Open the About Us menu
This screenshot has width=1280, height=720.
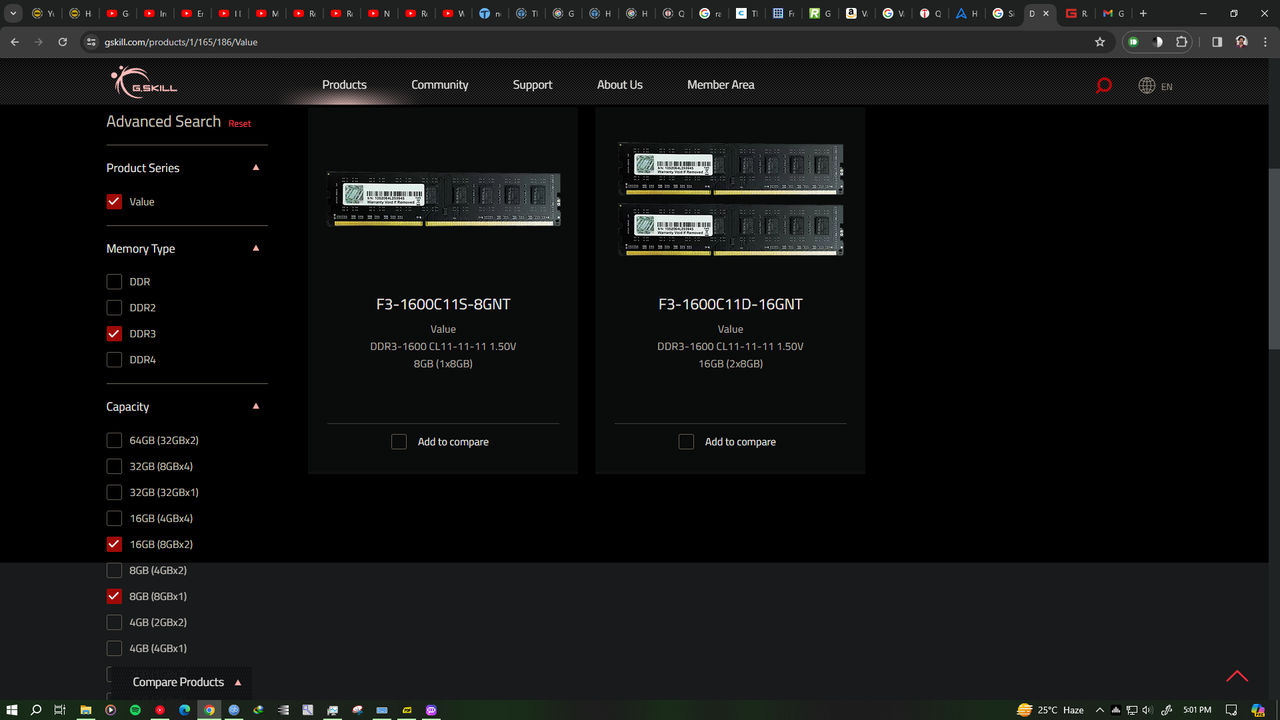tap(620, 85)
